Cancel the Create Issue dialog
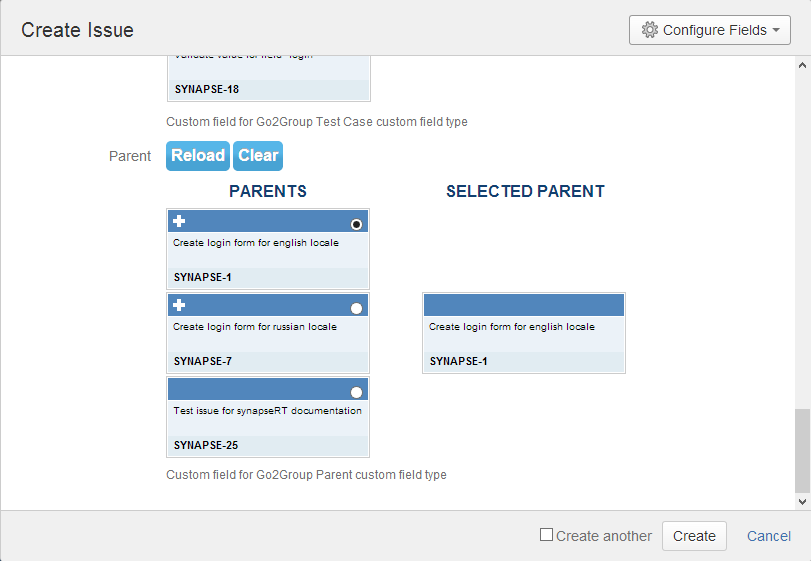 [x=769, y=536]
